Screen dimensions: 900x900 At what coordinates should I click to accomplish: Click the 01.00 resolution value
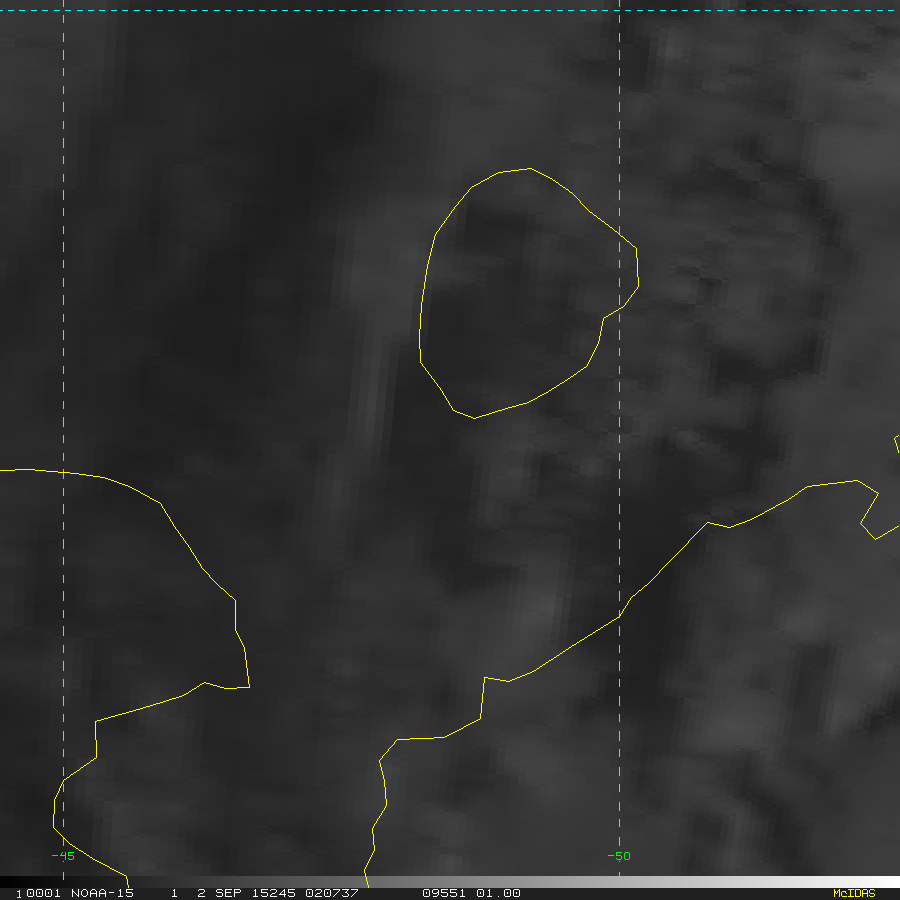click(498, 893)
